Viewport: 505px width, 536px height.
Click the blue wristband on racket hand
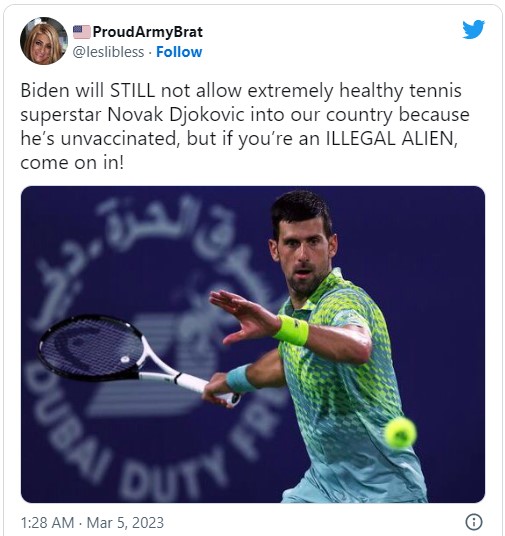coord(239,379)
